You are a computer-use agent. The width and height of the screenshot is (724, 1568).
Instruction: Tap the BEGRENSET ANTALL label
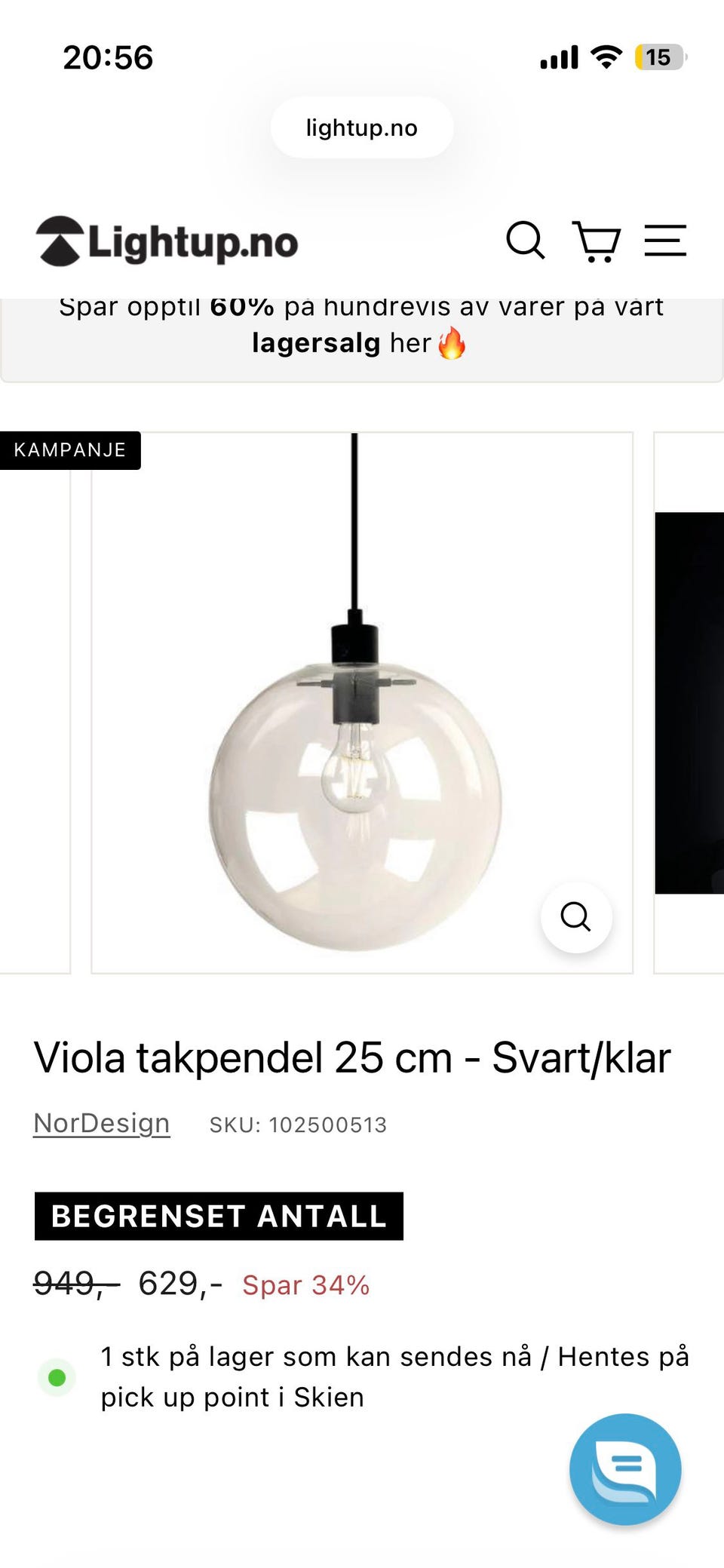click(x=219, y=1216)
